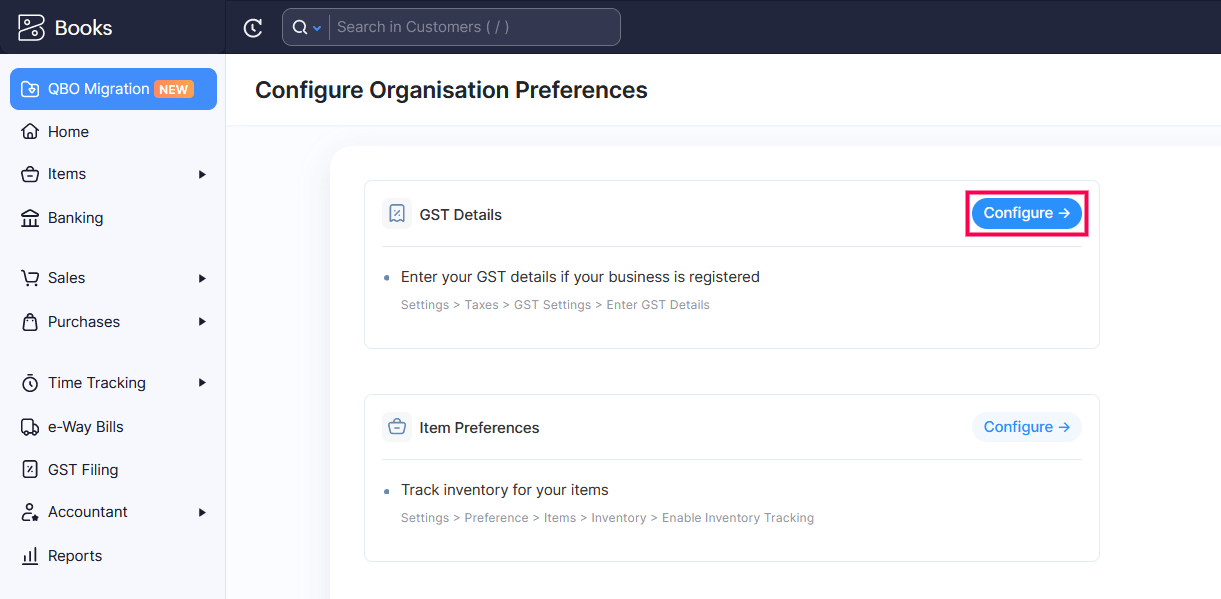Expand the Items submenu arrow

202,174
